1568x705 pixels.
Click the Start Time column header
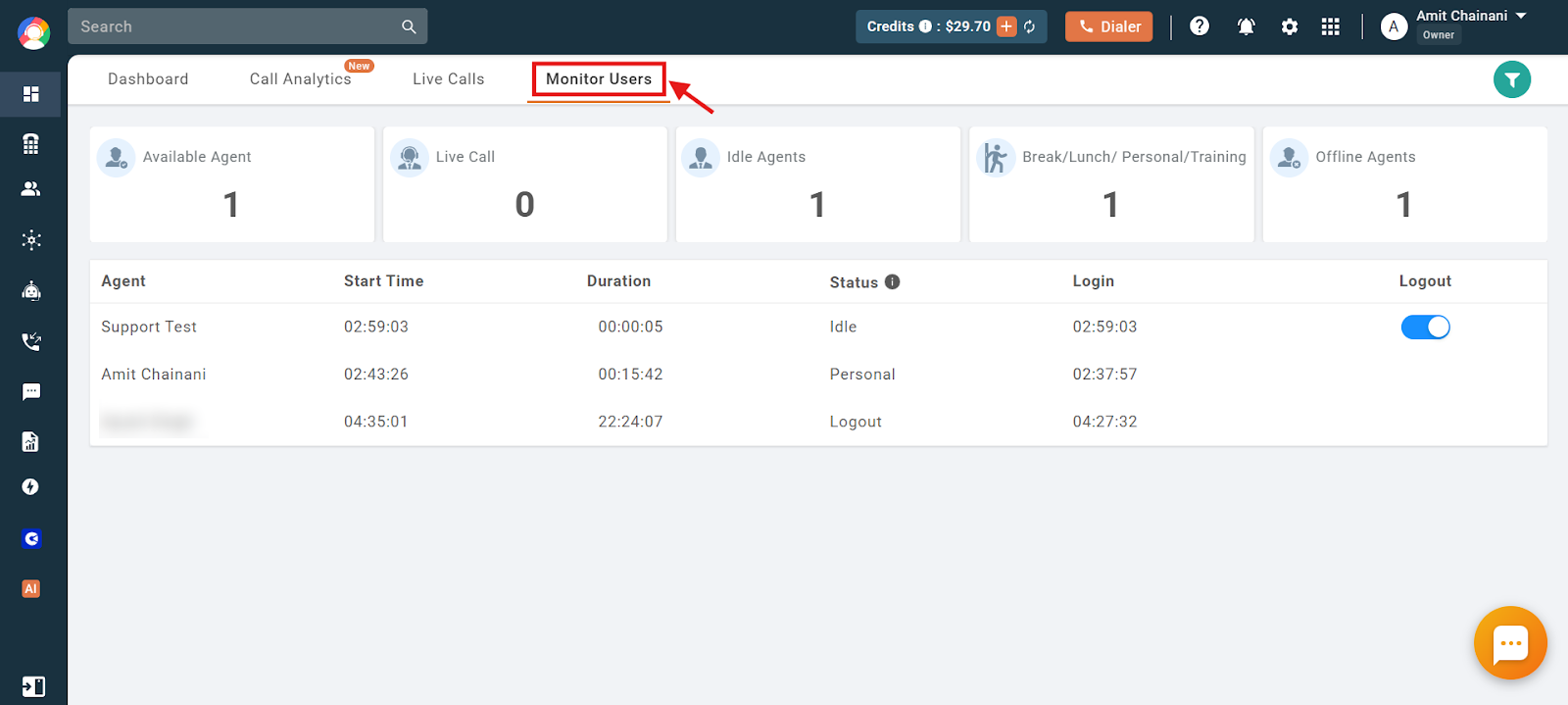[x=384, y=281]
